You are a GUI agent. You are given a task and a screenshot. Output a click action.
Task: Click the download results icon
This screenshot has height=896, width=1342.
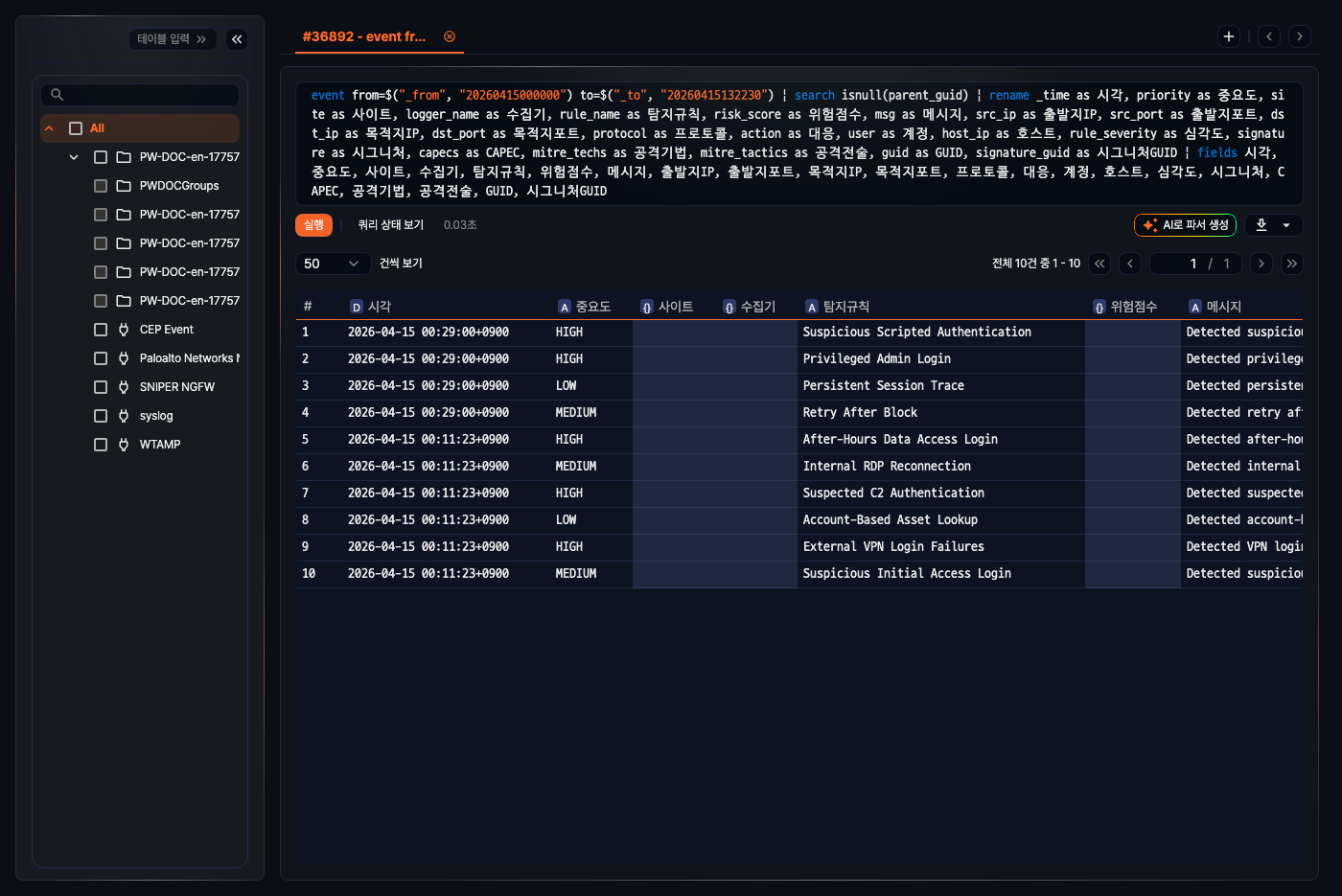pos(1261,225)
